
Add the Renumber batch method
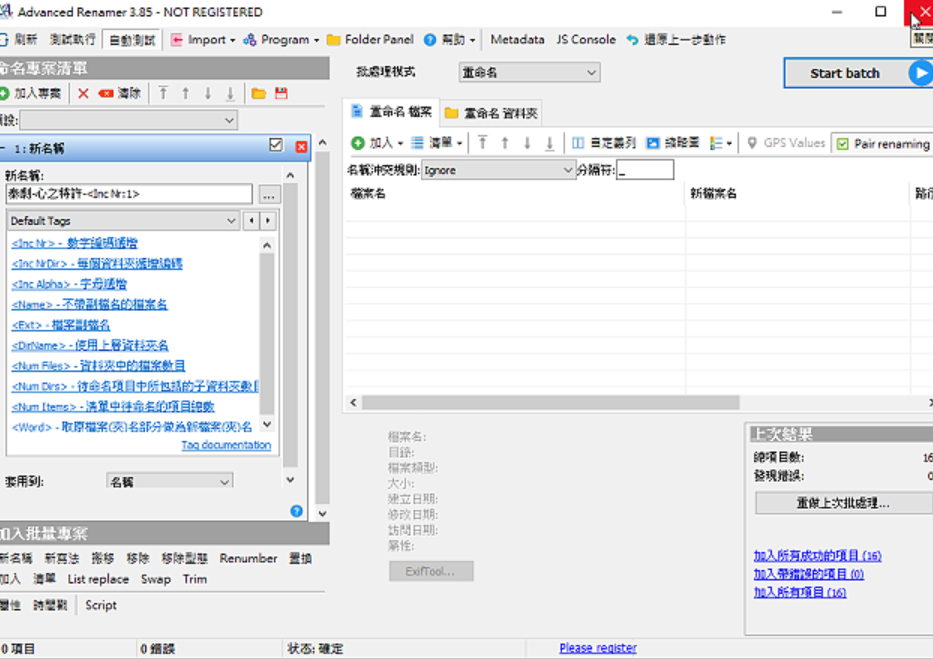coord(248,558)
